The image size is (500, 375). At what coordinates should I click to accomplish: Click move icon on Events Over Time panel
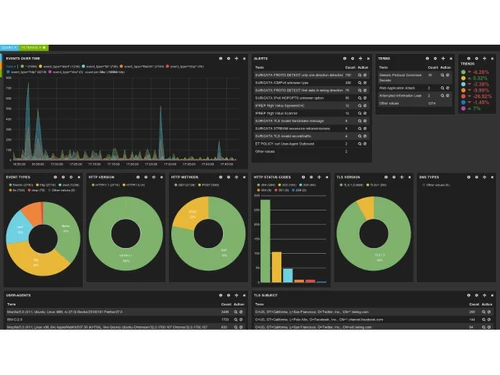click(236, 58)
